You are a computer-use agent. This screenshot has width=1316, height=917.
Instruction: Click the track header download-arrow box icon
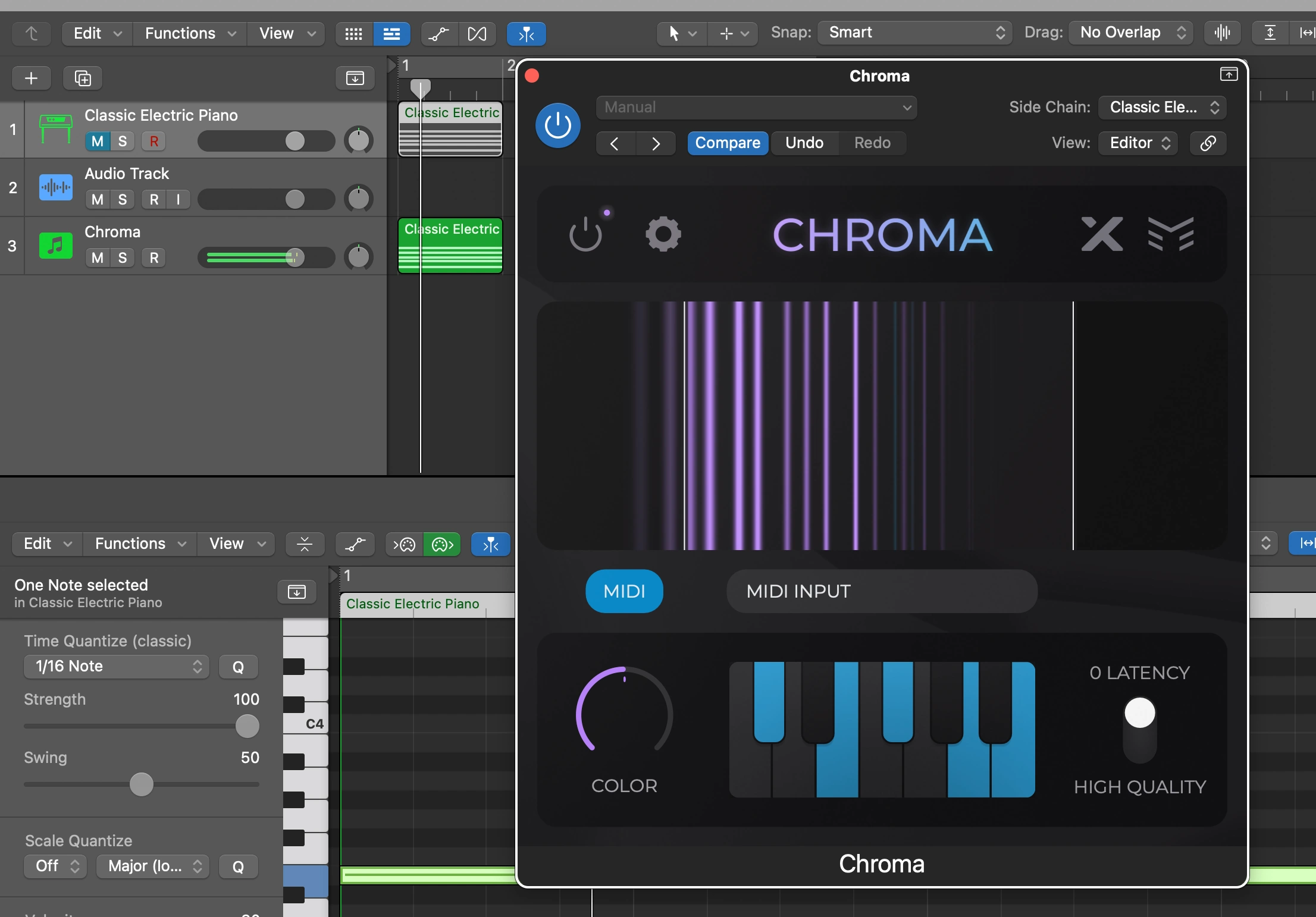[355, 78]
